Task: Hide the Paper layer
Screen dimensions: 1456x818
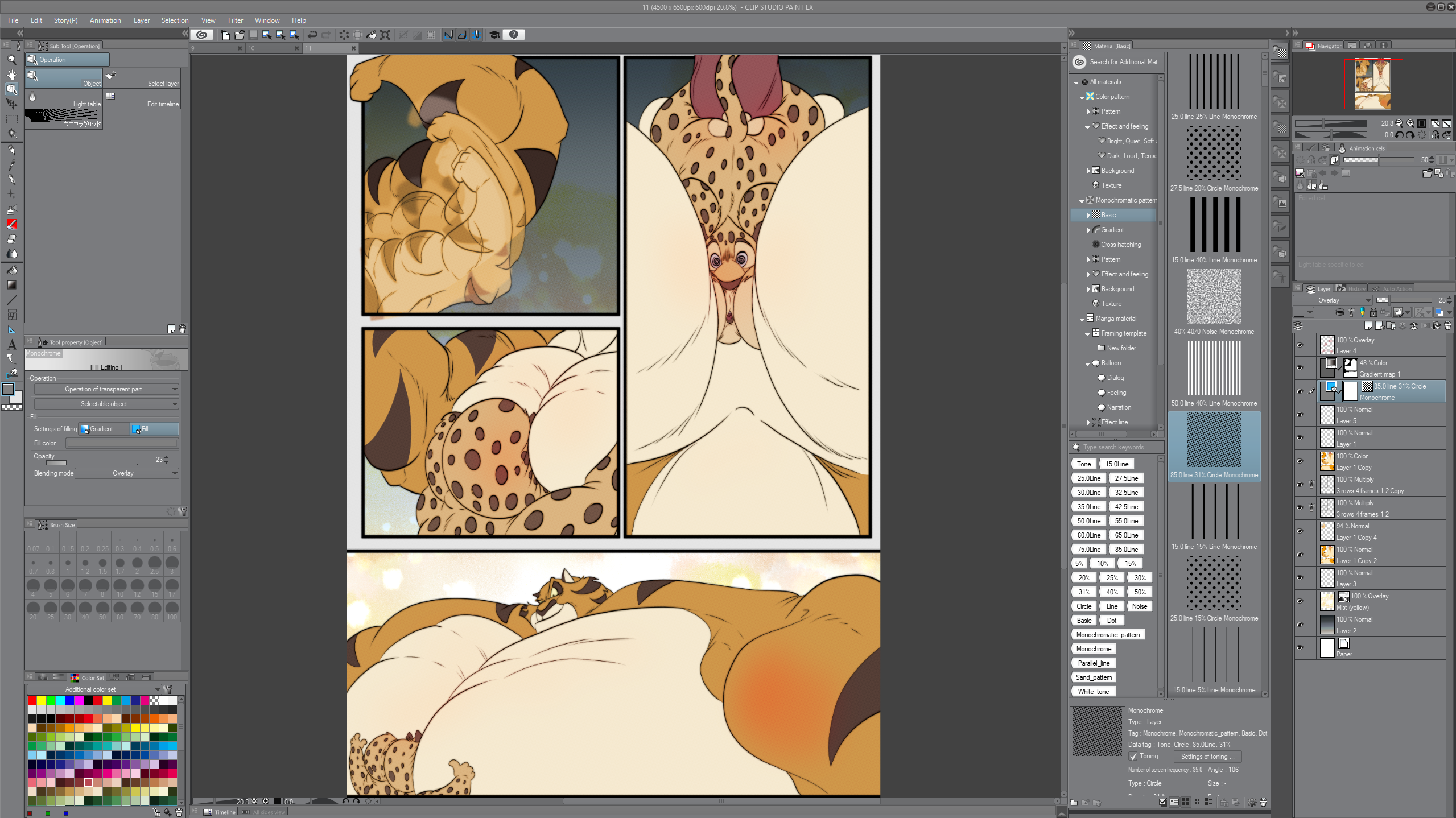Action: (x=1300, y=648)
